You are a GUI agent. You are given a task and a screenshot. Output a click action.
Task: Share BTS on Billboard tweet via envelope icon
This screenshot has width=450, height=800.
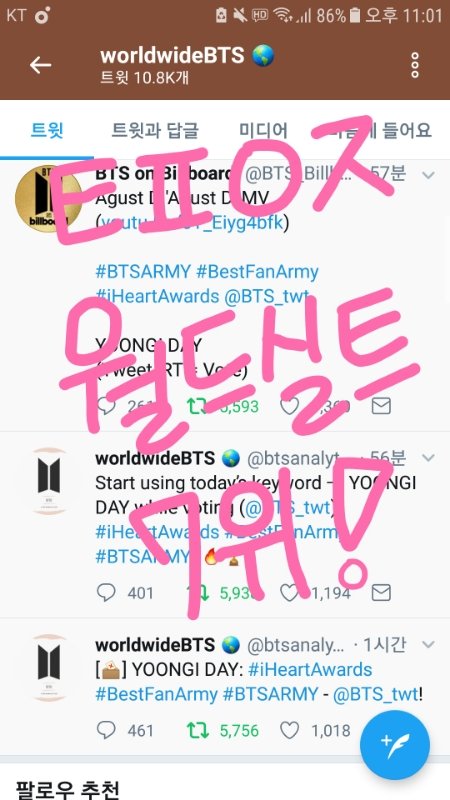click(381, 406)
